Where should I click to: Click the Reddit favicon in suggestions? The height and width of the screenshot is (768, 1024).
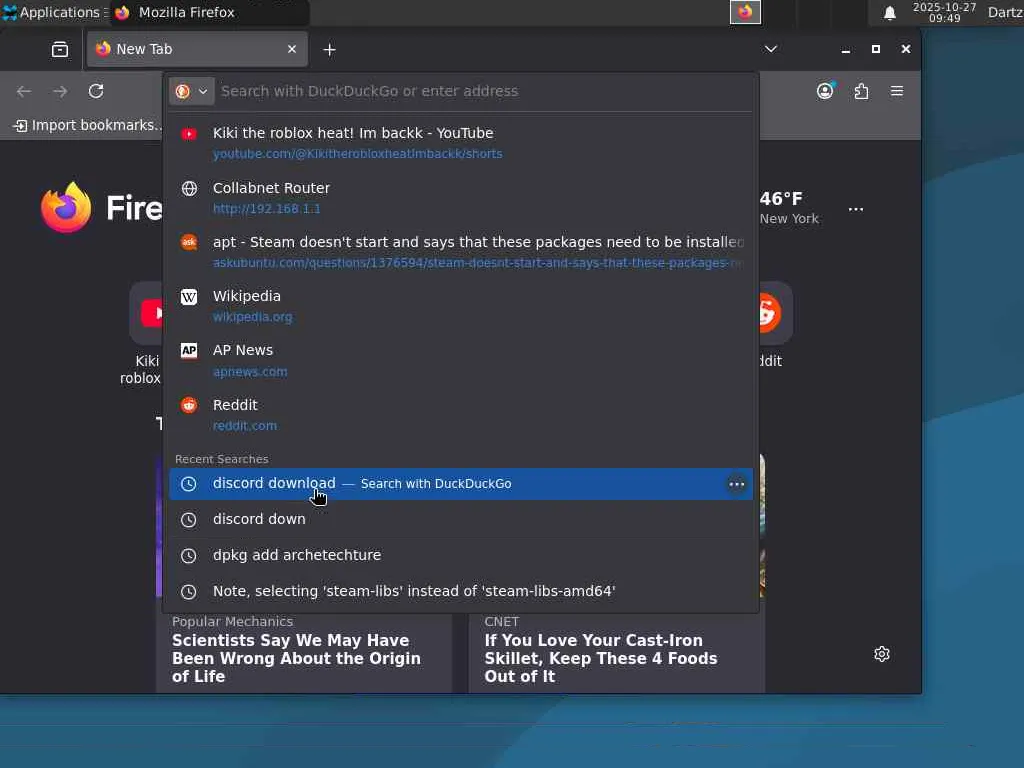(189, 406)
